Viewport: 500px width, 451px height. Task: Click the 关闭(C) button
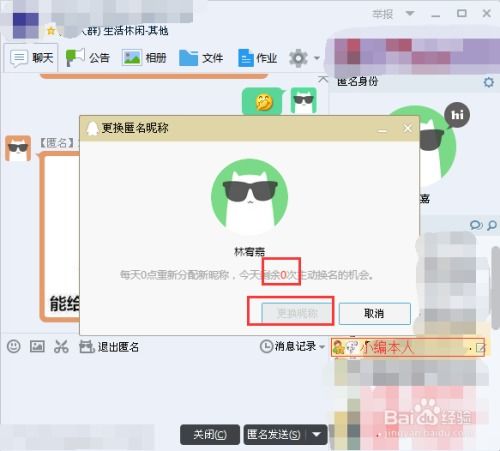pos(210,435)
